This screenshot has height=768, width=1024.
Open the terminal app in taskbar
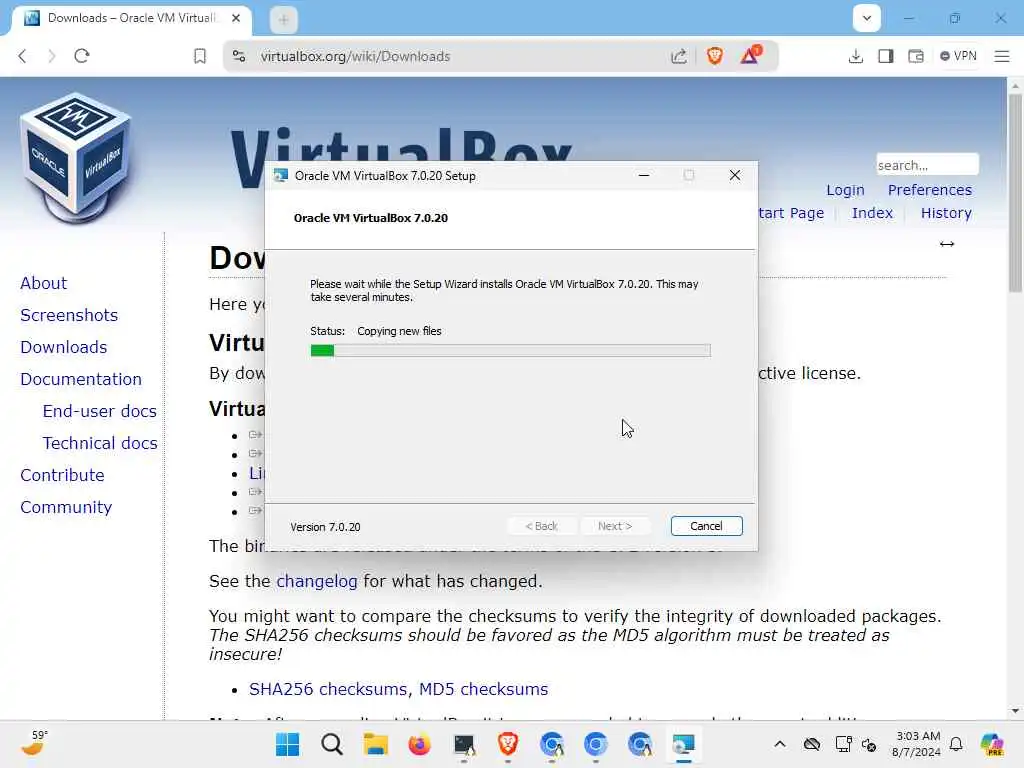click(464, 744)
